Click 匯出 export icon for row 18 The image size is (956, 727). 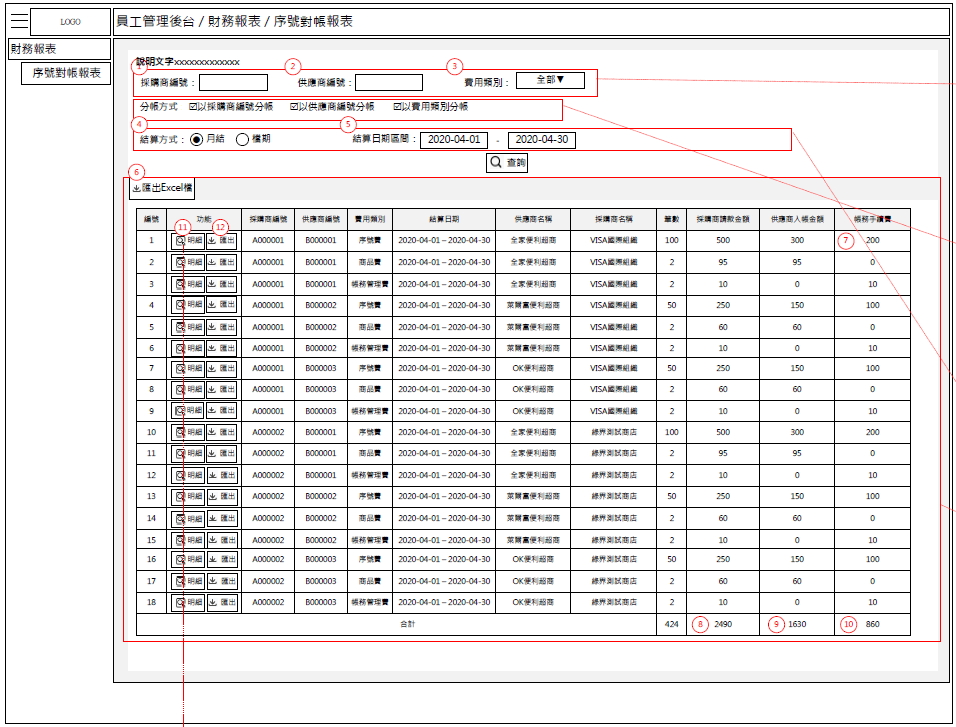tap(221, 603)
